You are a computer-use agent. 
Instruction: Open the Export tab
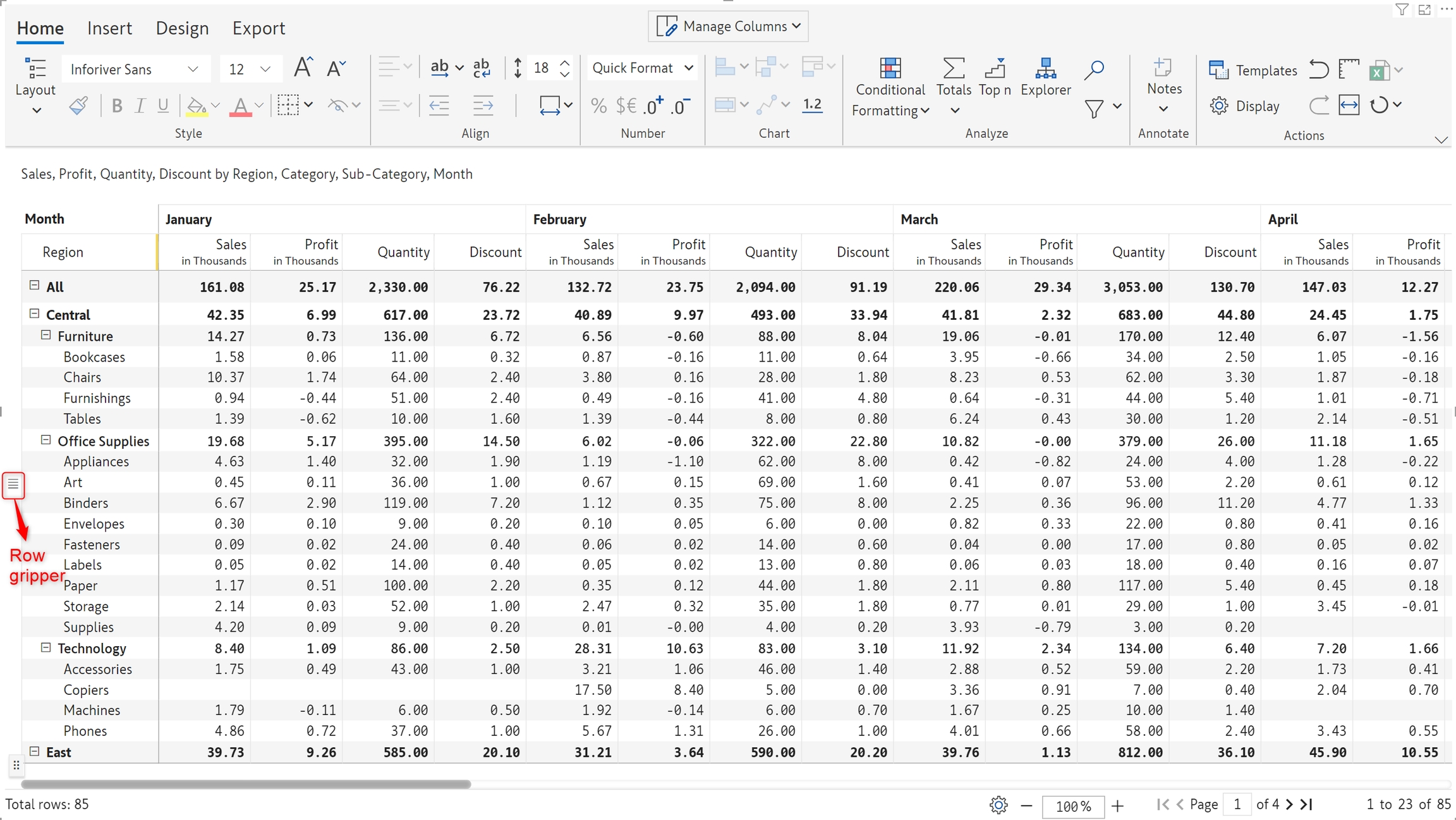click(x=258, y=28)
